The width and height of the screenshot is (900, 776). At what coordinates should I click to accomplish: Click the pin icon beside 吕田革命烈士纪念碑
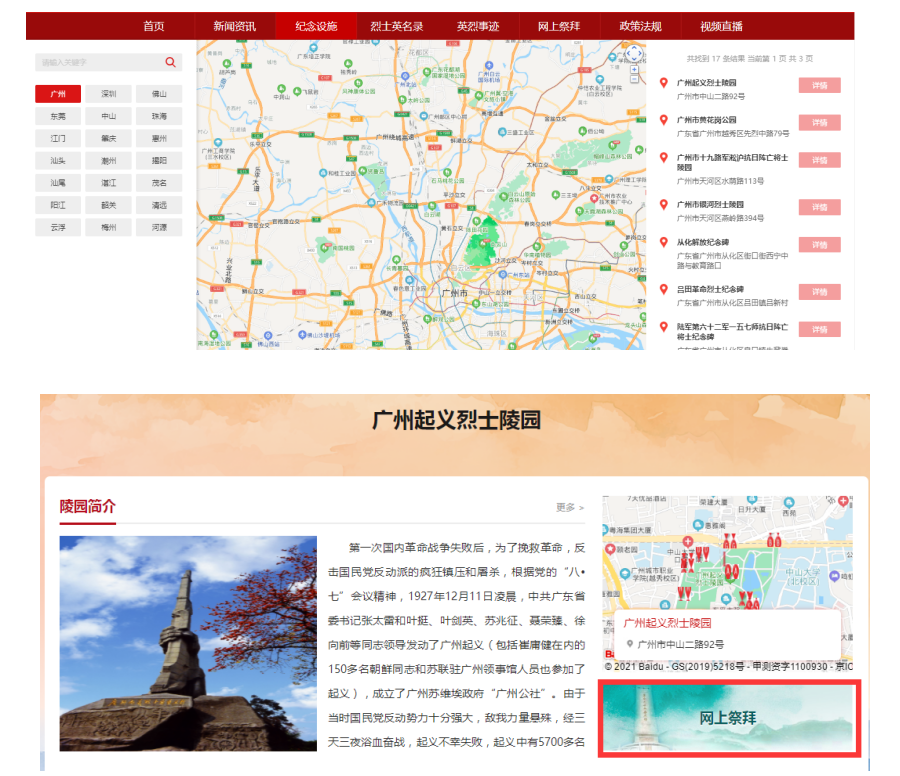[664, 289]
